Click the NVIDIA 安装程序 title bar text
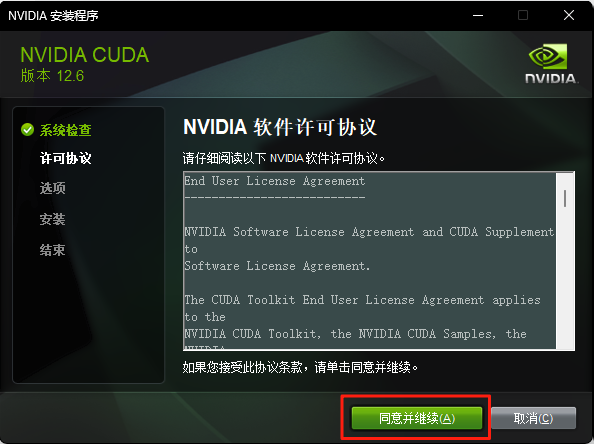 click(x=53, y=16)
